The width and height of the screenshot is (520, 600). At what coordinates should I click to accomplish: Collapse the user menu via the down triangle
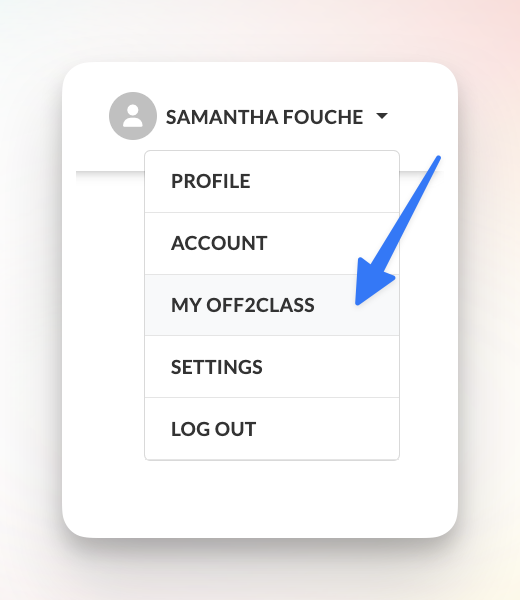(x=382, y=115)
